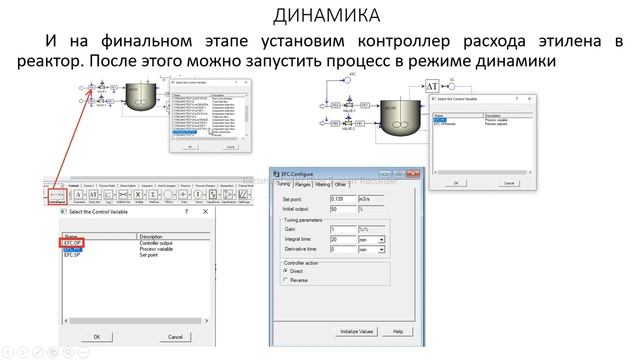The width and height of the screenshot is (640, 360).
Task: Expand the MultiSum block dropdown arrow
Action: pyautogui.click(x=160, y=195)
